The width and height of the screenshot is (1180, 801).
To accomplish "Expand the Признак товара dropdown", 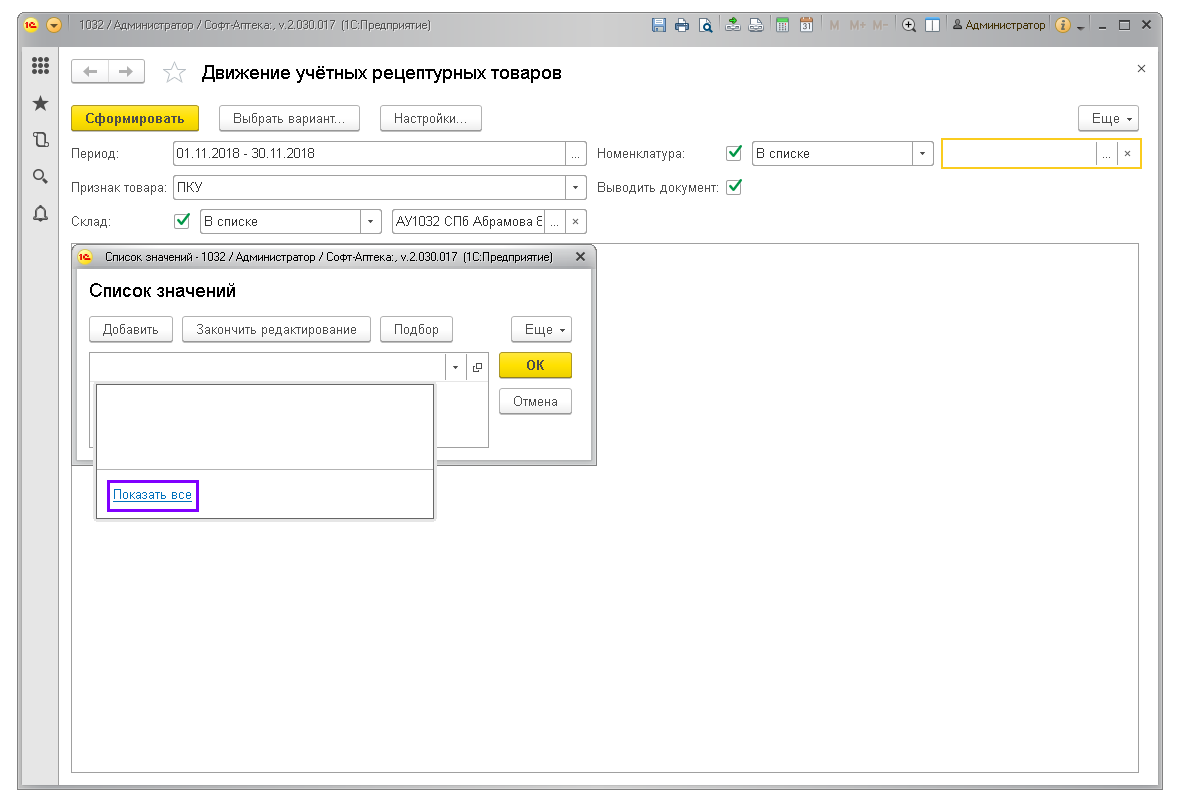I will pos(575,187).
